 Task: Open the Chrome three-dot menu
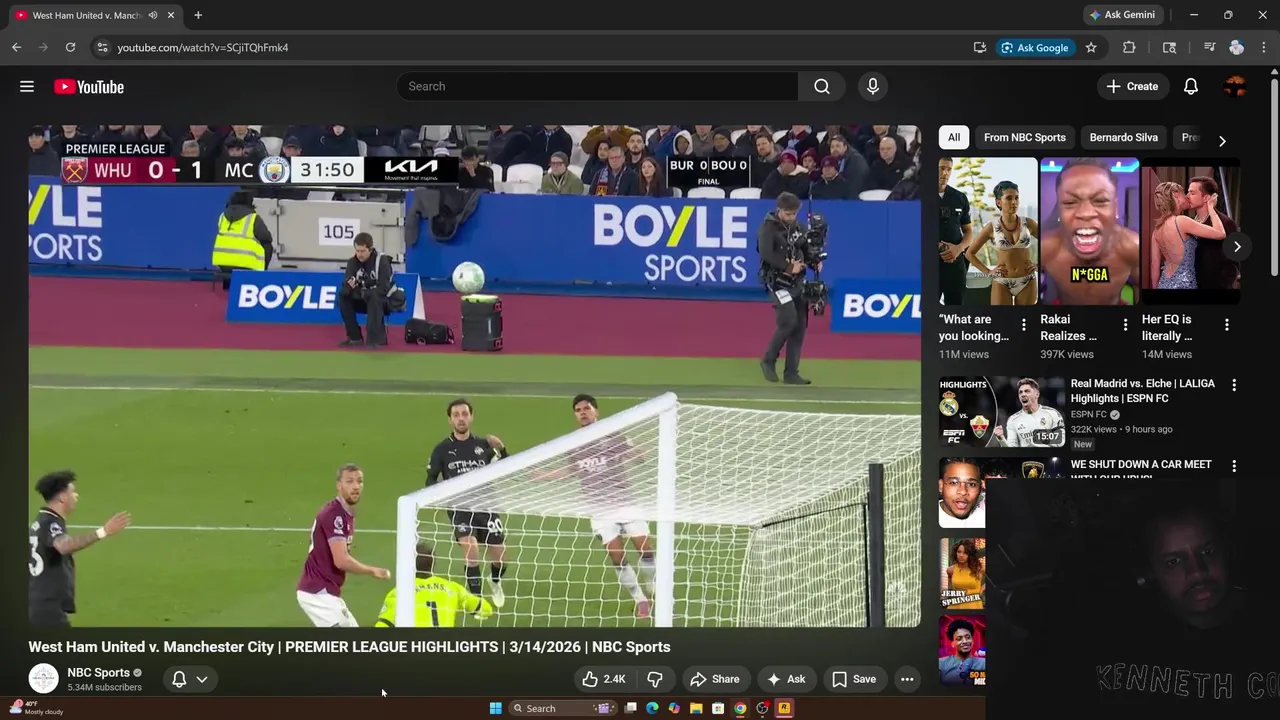coord(1264,47)
